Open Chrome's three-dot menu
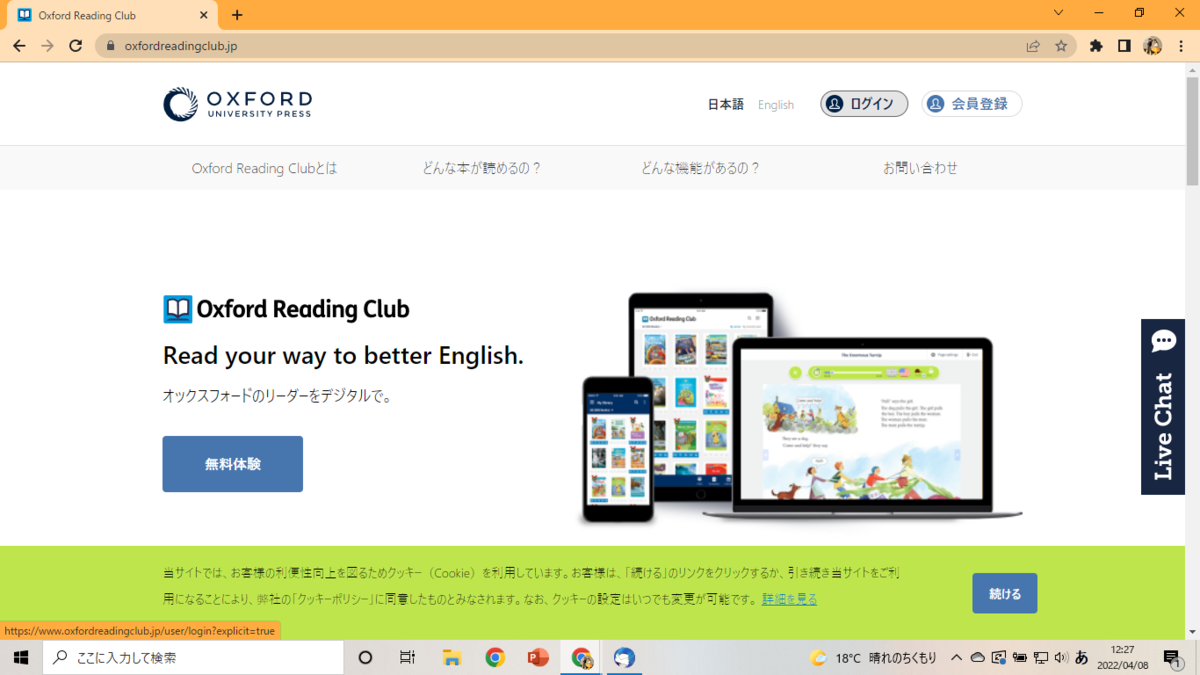1200x675 pixels. [x=1181, y=46]
